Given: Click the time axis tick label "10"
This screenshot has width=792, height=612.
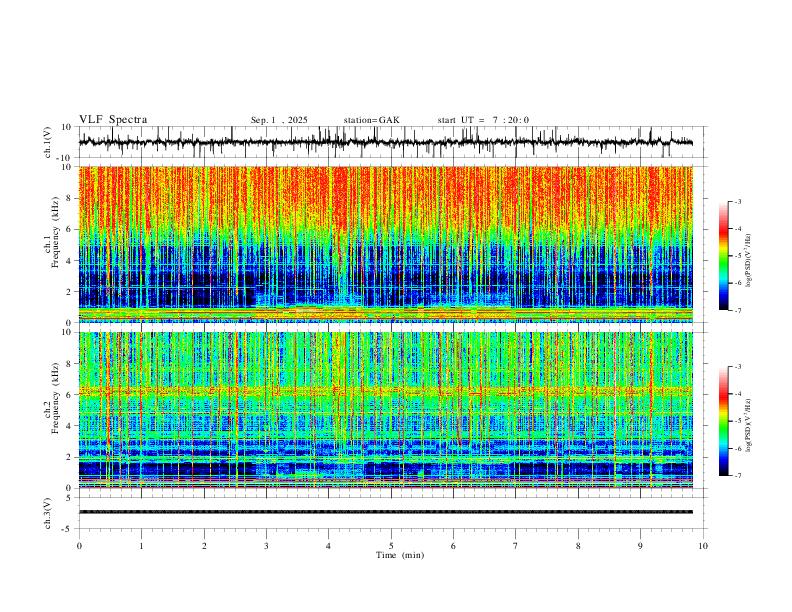Looking at the screenshot, I should 703,546.
